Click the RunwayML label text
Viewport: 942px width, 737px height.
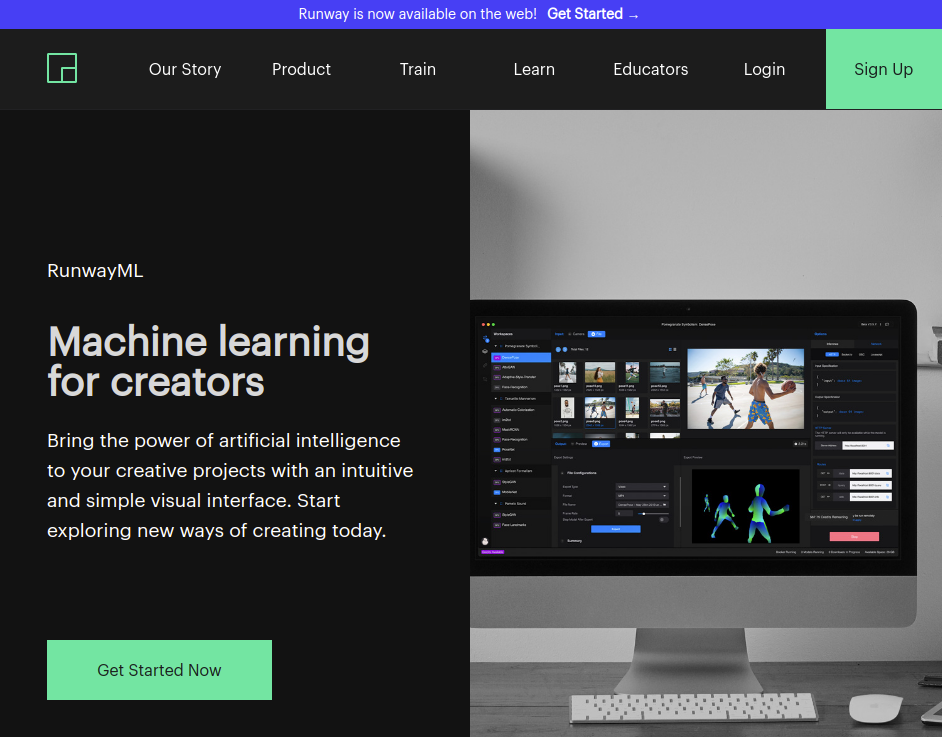[95, 271]
